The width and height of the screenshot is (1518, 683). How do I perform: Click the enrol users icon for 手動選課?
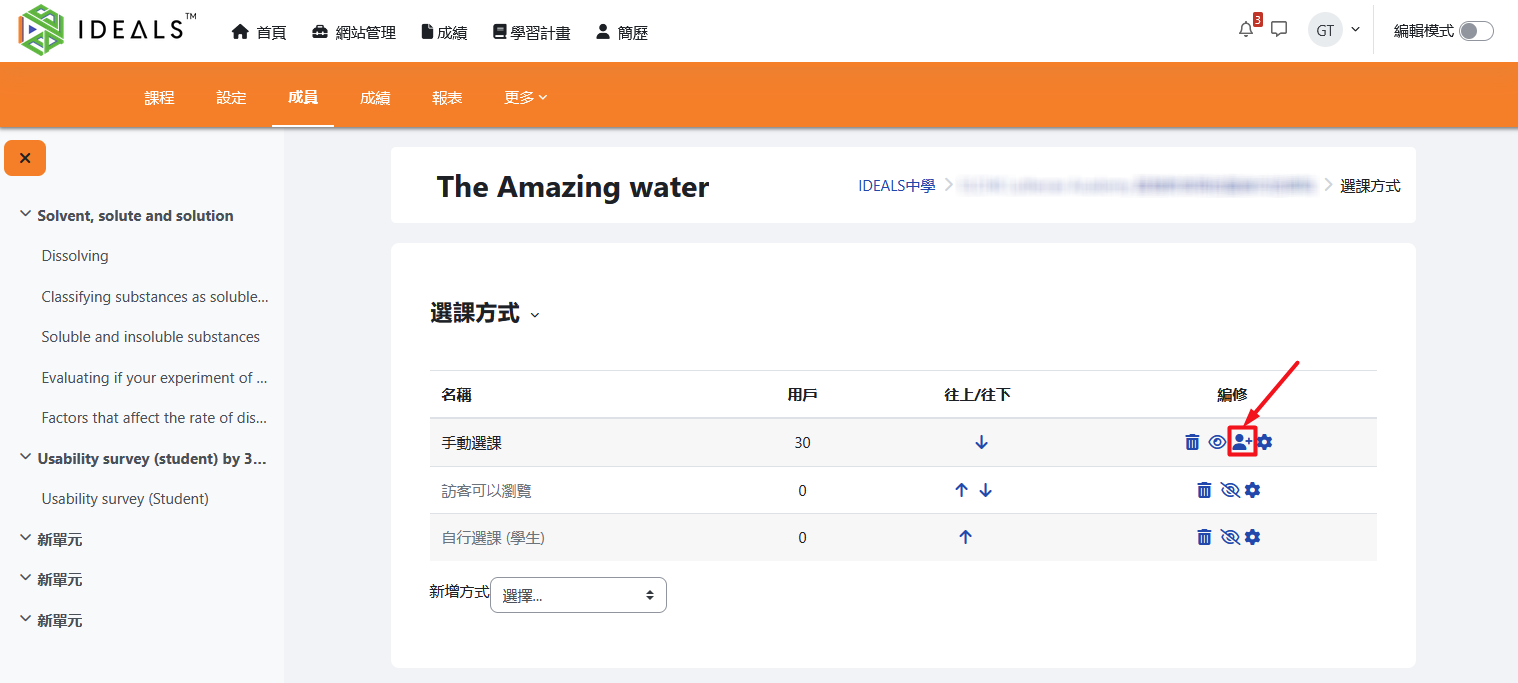[1241, 442]
